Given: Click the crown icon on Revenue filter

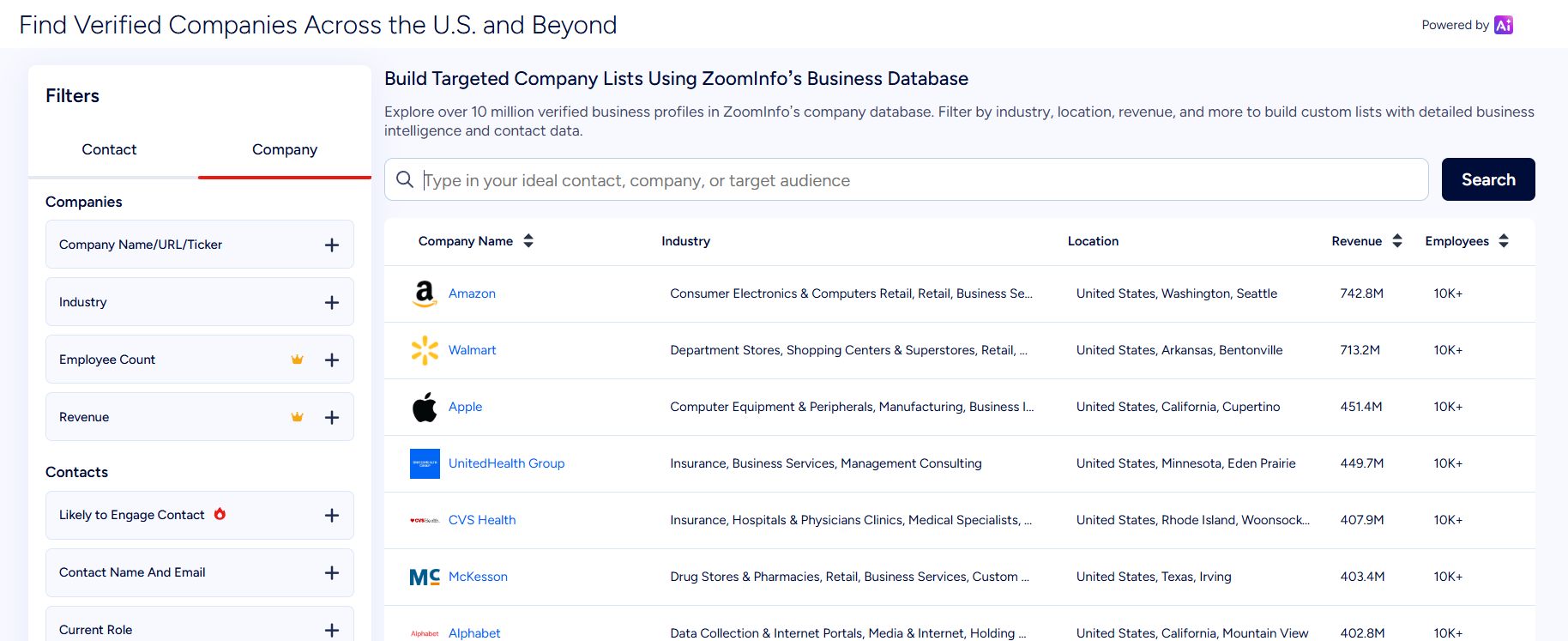Looking at the screenshot, I should click(297, 417).
